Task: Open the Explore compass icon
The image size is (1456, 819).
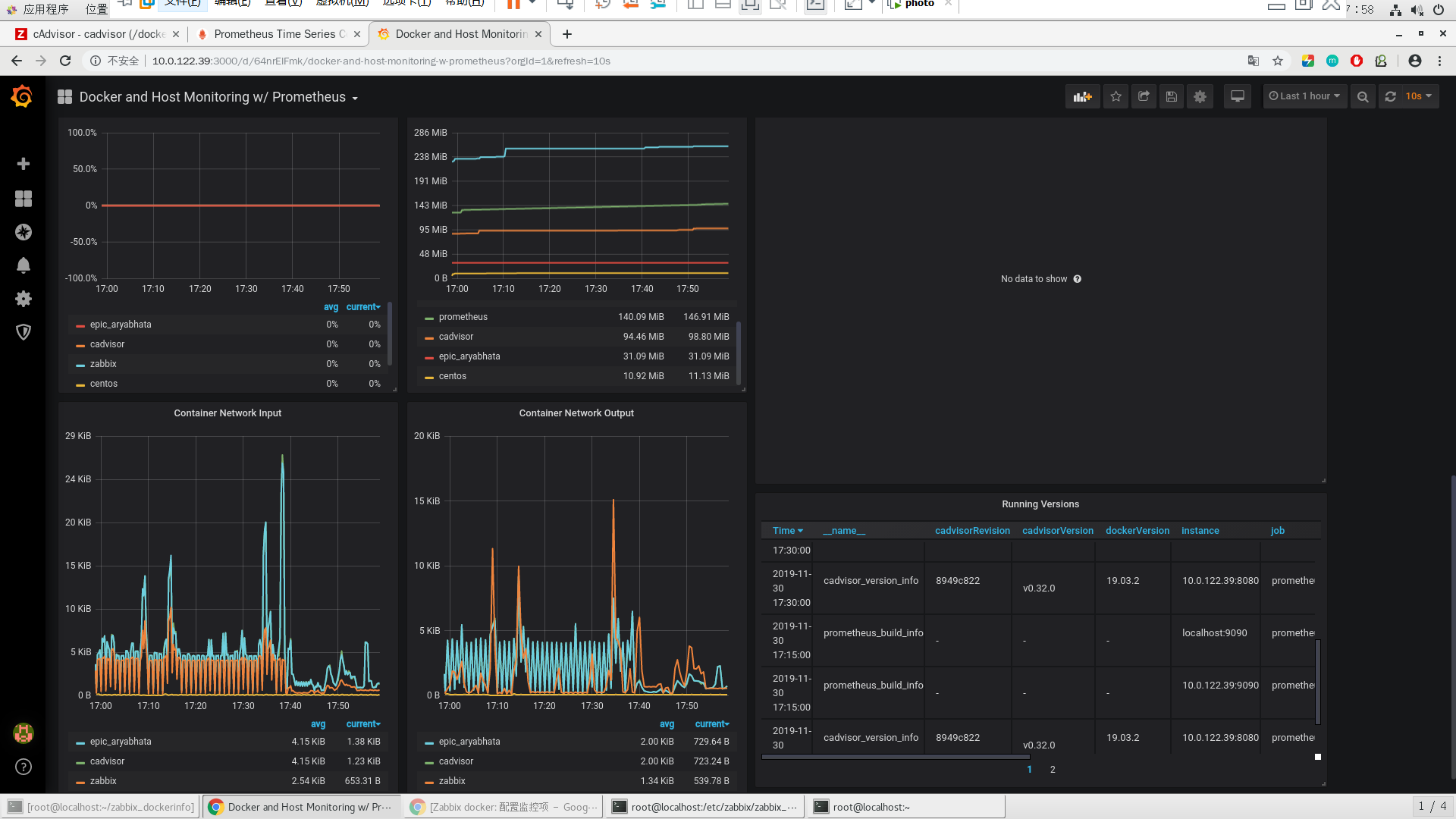Action: (x=24, y=232)
